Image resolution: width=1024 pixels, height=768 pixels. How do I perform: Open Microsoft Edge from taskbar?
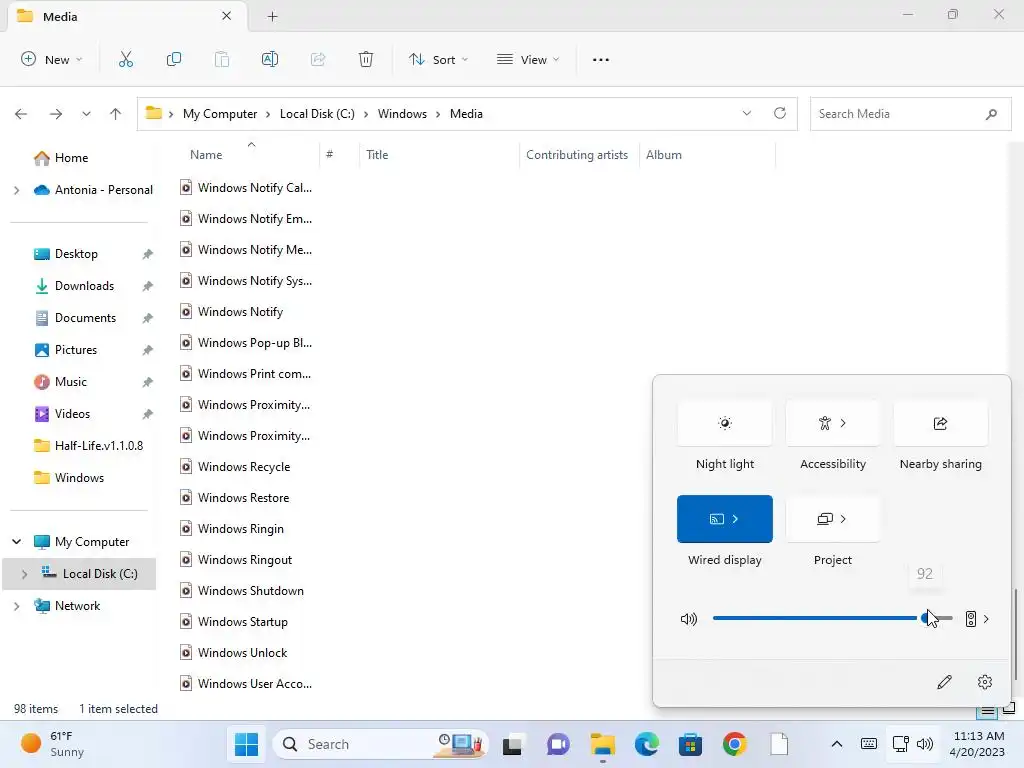point(647,744)
